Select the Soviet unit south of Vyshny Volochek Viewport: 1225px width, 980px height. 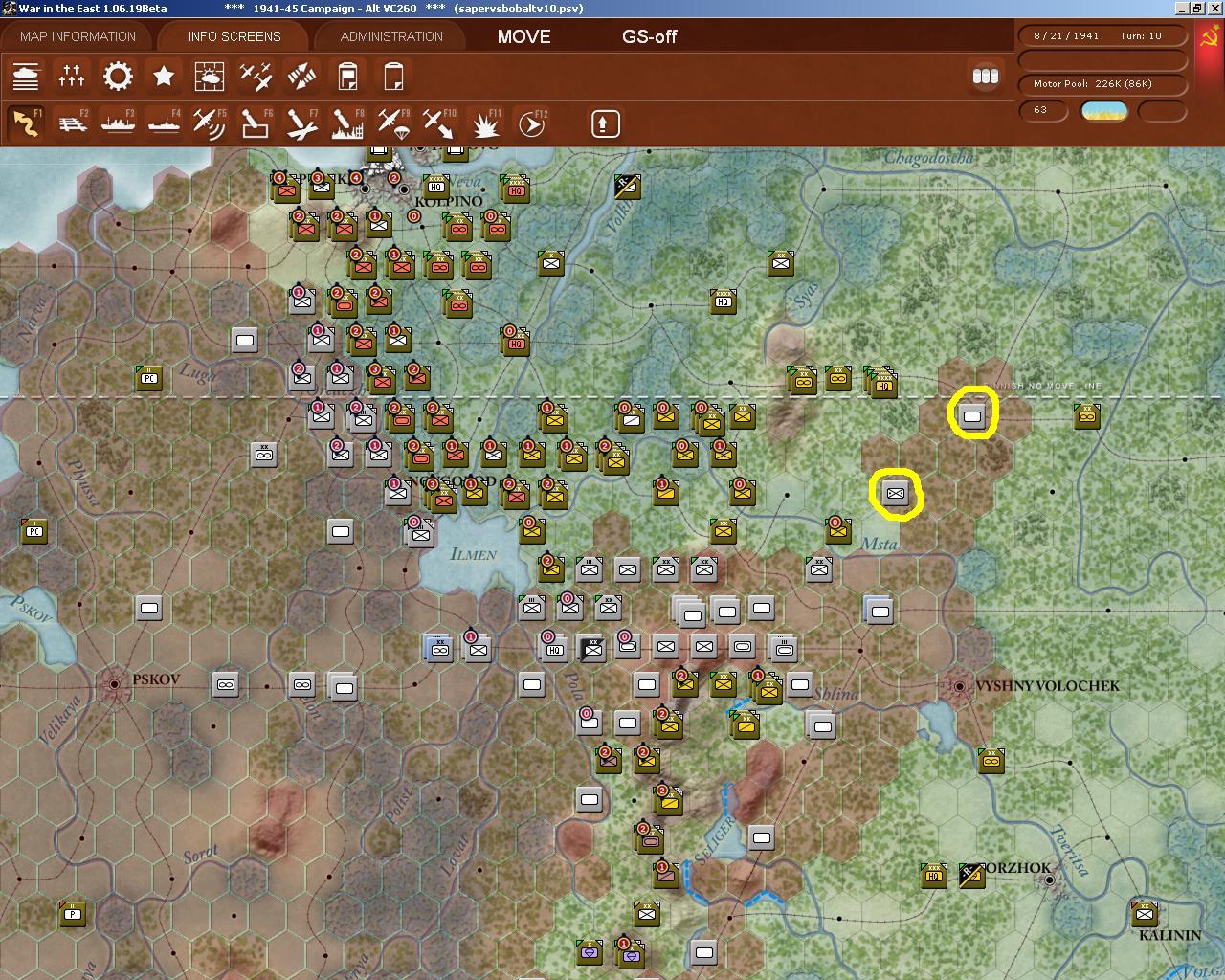(991, 760)
